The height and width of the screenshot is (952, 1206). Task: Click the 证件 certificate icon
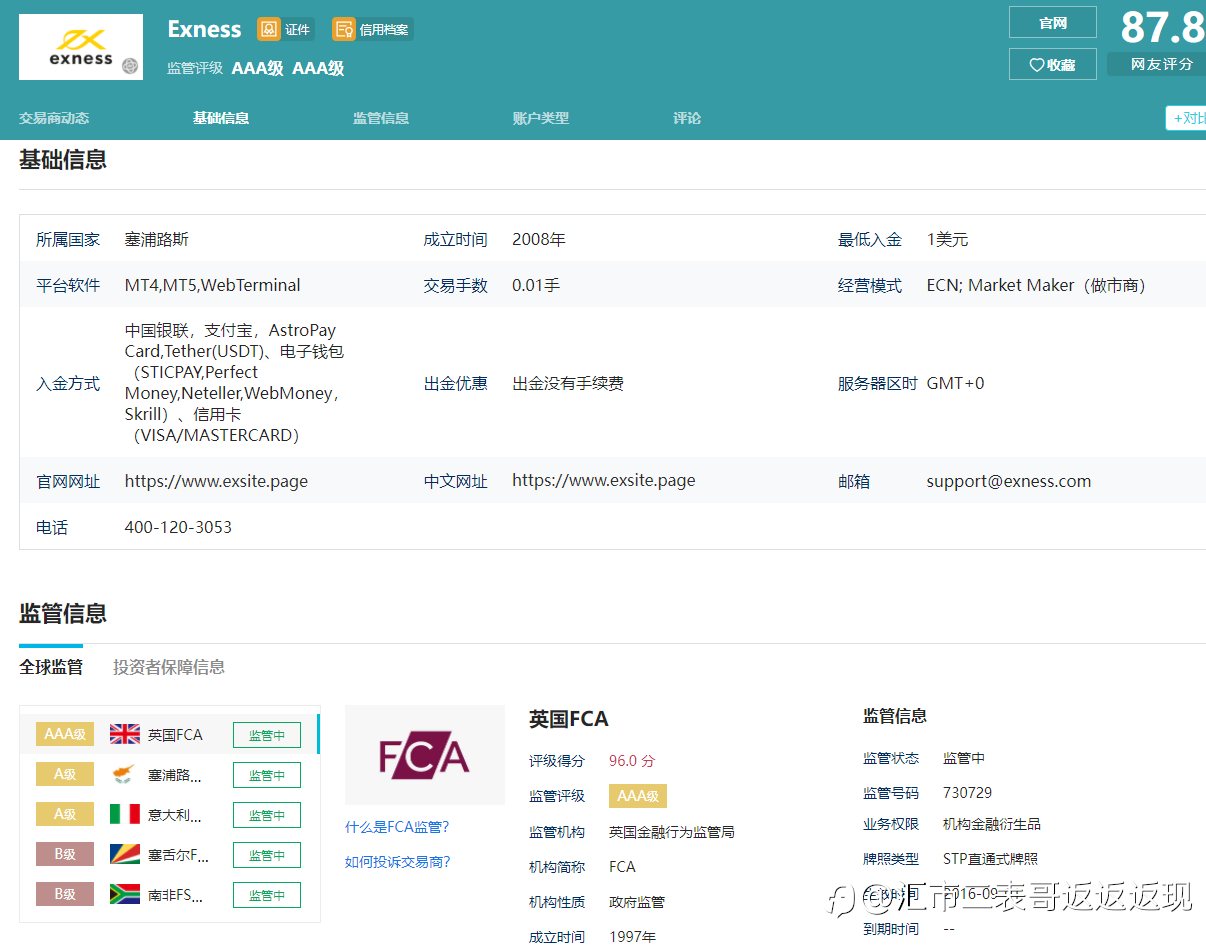(x=269, y=29)
